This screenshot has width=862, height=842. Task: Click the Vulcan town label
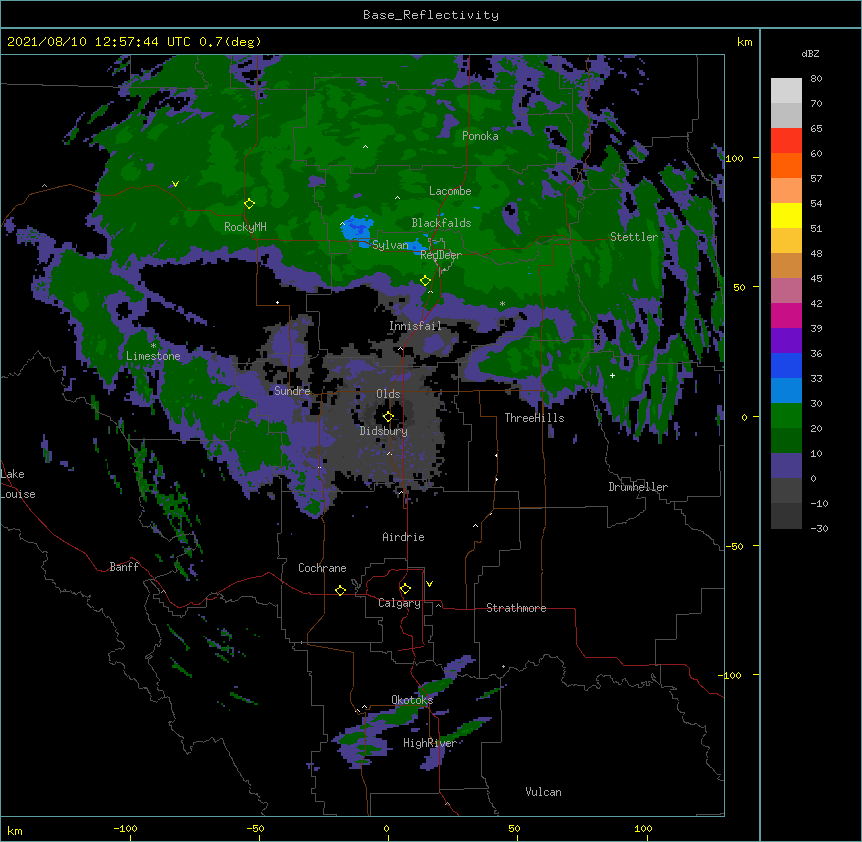(x=543, y=792)
